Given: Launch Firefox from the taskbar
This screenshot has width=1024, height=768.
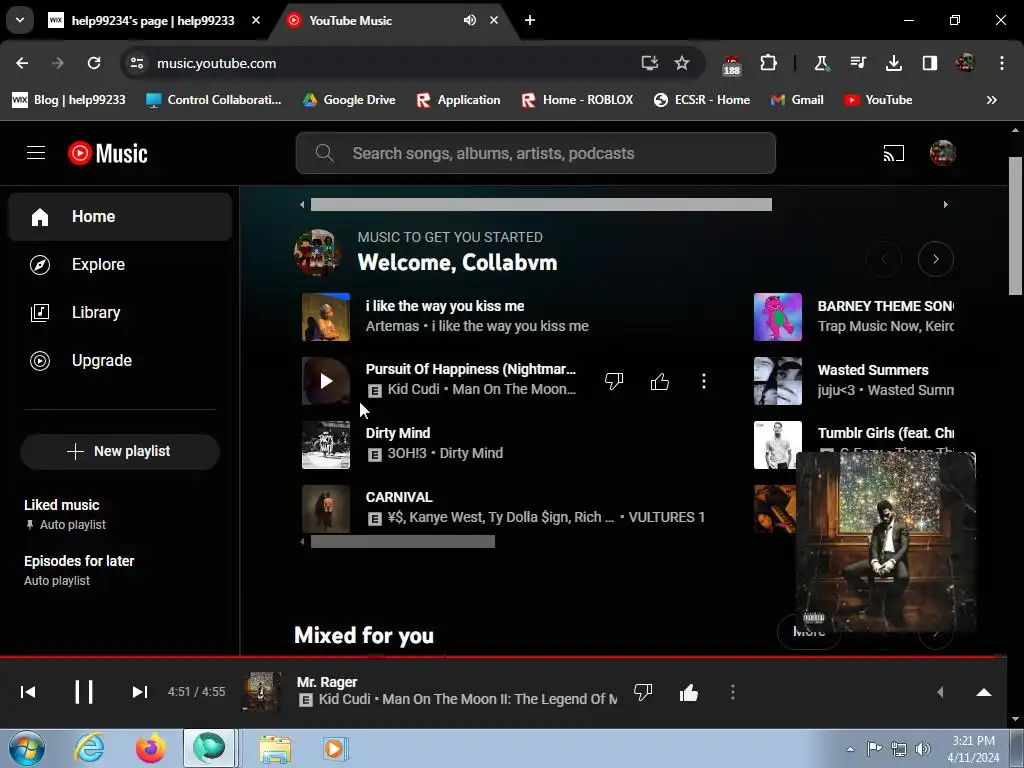Looking at the screenshot, I should tap(151, 748).
